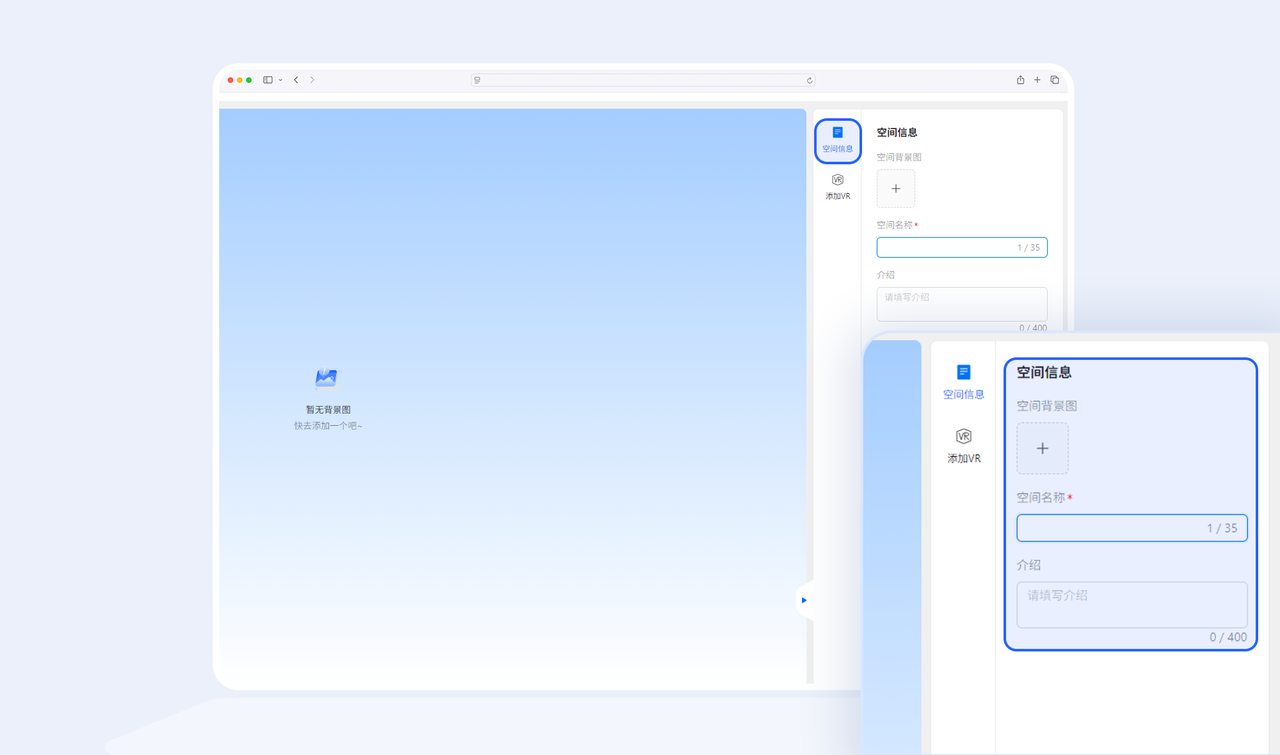The image size is (1280, 755).
Task: Upload a 空间背景图 in the small browser panel
Action: click(895, 188)
